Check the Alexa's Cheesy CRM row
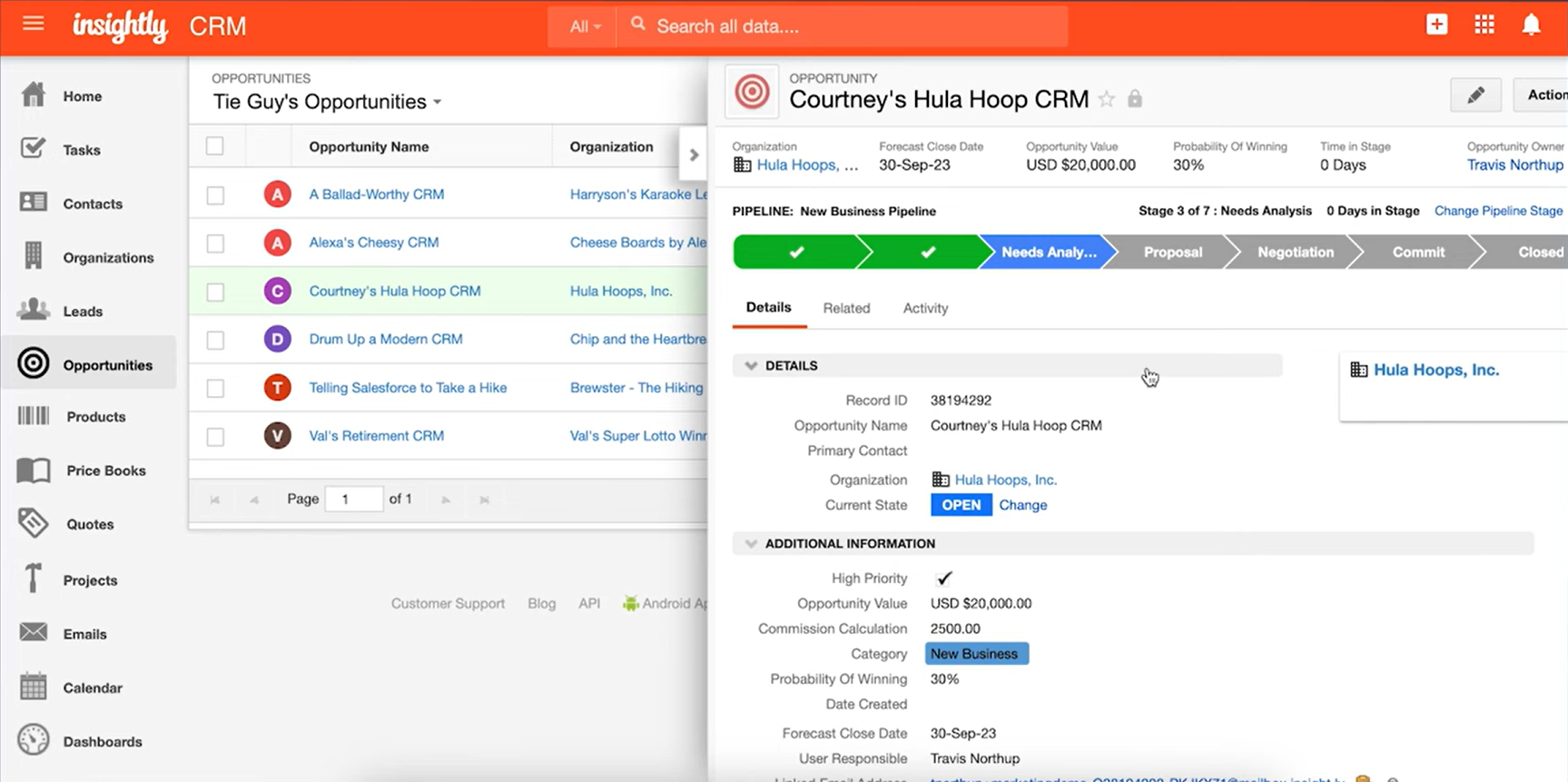This screenshot has width=1568, height=782. 215,243
